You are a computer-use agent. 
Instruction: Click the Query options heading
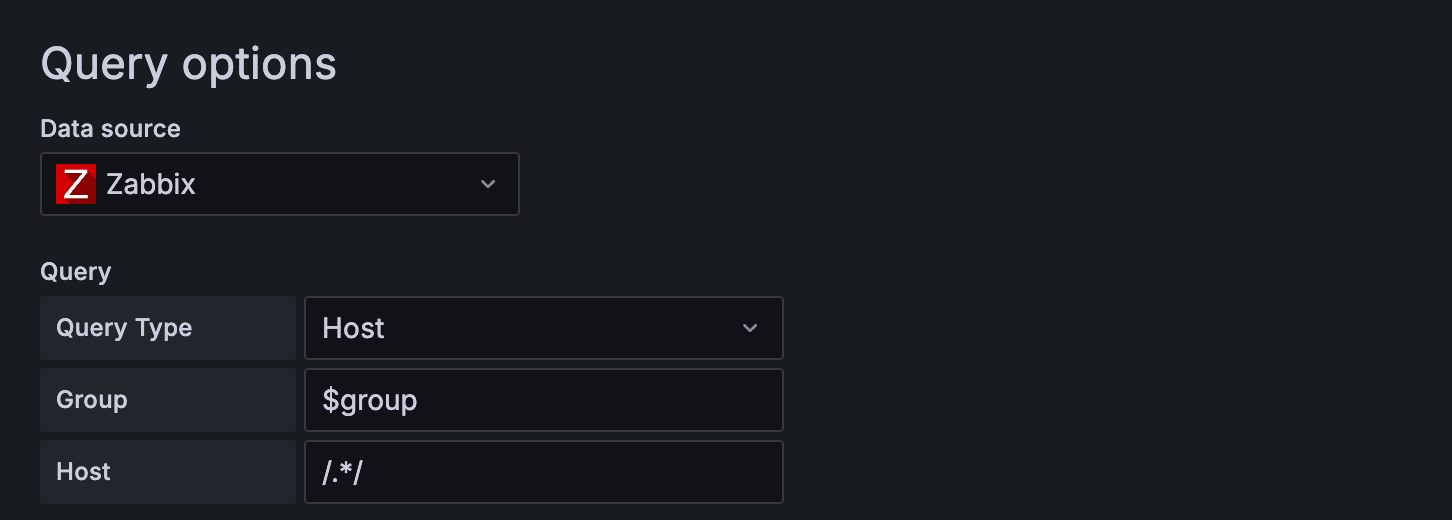click(x=189, y=64)
